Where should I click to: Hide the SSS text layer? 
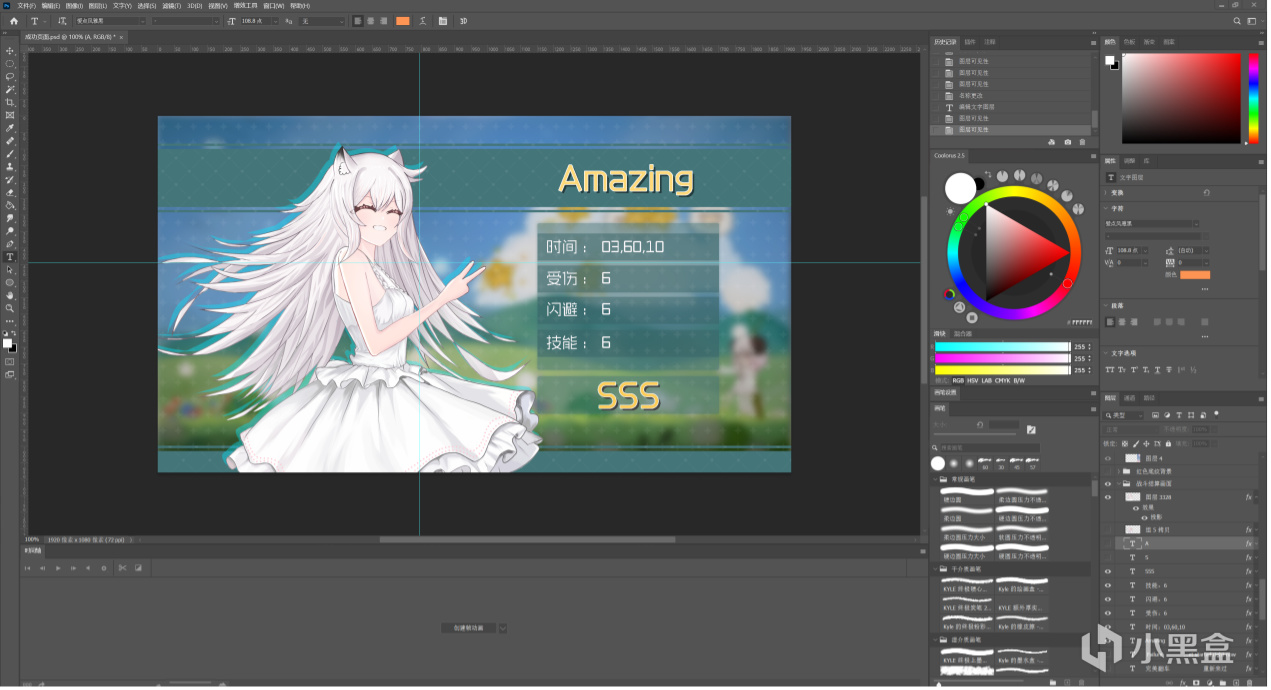coord(1107,571)
